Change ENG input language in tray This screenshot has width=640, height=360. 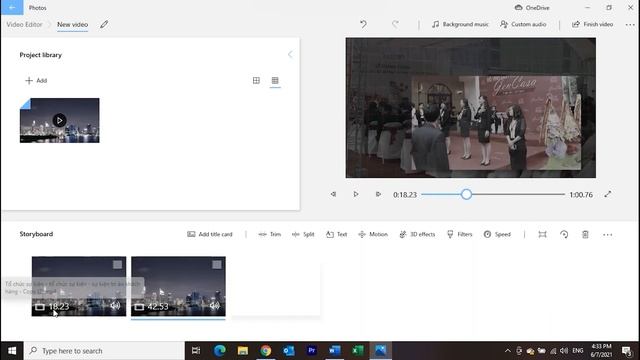(578, 351)
